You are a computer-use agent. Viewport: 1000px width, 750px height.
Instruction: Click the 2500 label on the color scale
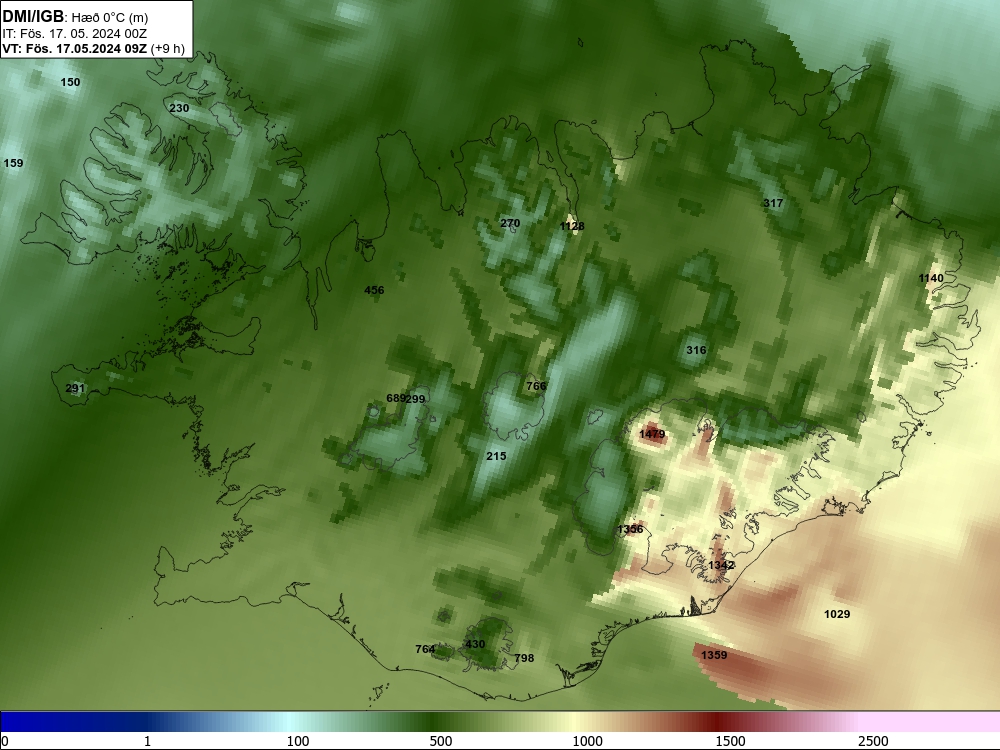point(873,741)
